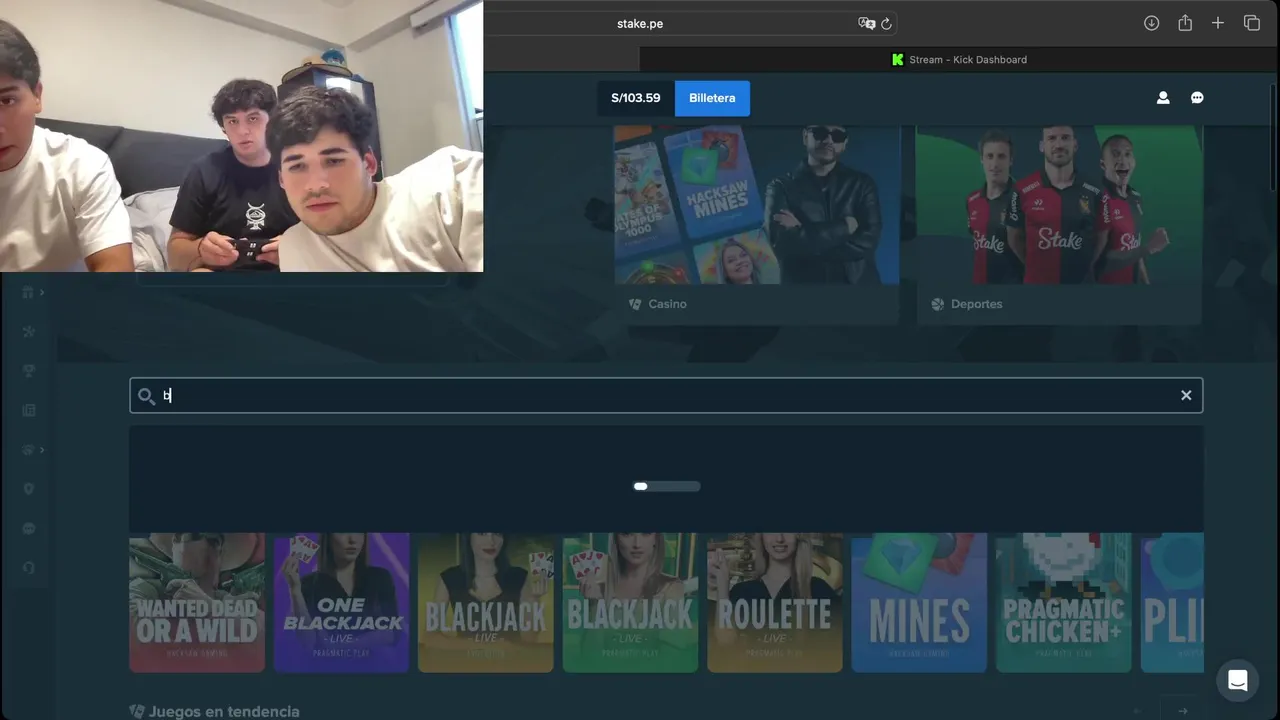1280x720 pixels.
Task: Click the shield icon in left sidebar
Action: [28, 489]
